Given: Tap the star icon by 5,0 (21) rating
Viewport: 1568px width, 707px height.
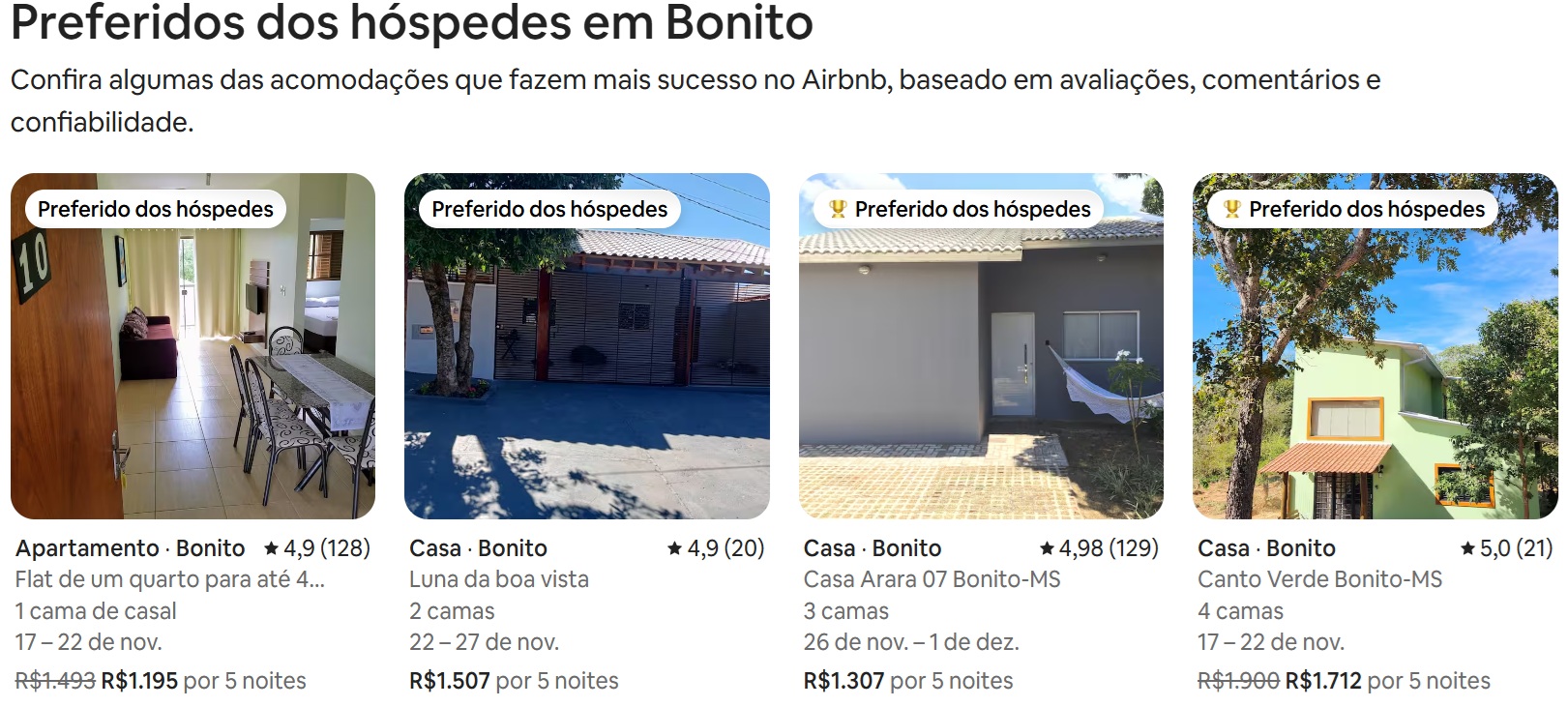Looking at the screenshot, I should click(1467, 549).
